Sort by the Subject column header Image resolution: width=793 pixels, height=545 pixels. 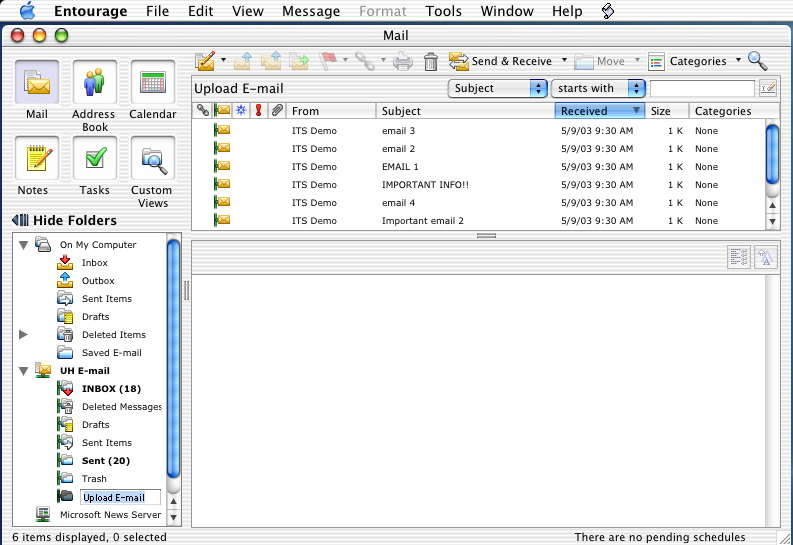[465, 111]
